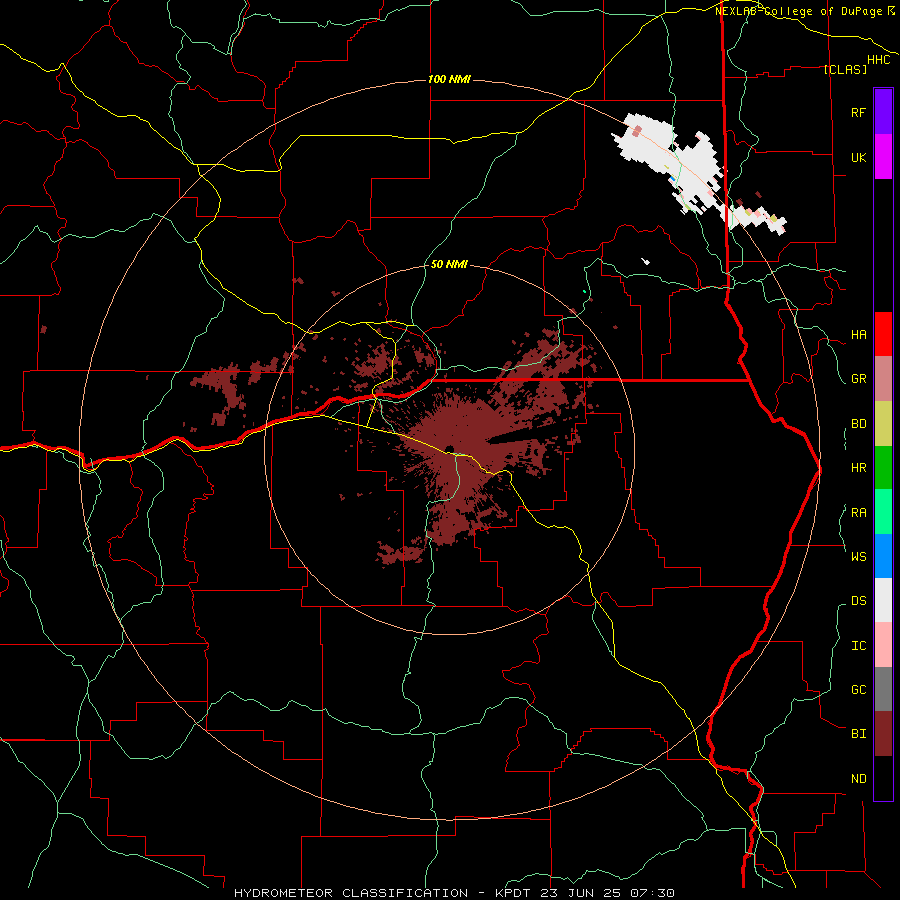Click the "ND" legend label
Image resolution: width=900 pixels, height=900 pixels.
tap(858, 779)
